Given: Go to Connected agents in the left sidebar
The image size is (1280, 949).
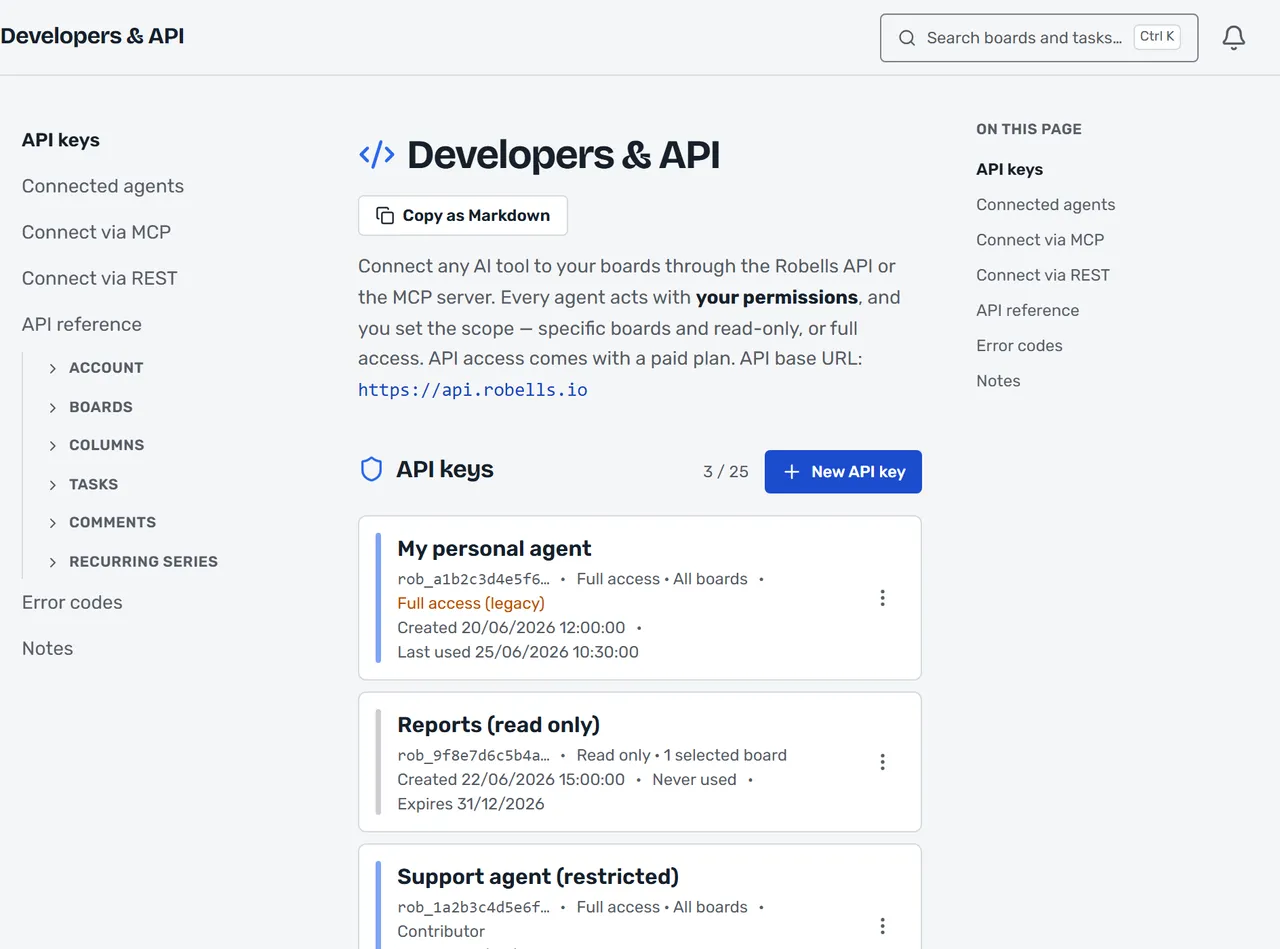Looking at the screenshot, I should 103,186.
